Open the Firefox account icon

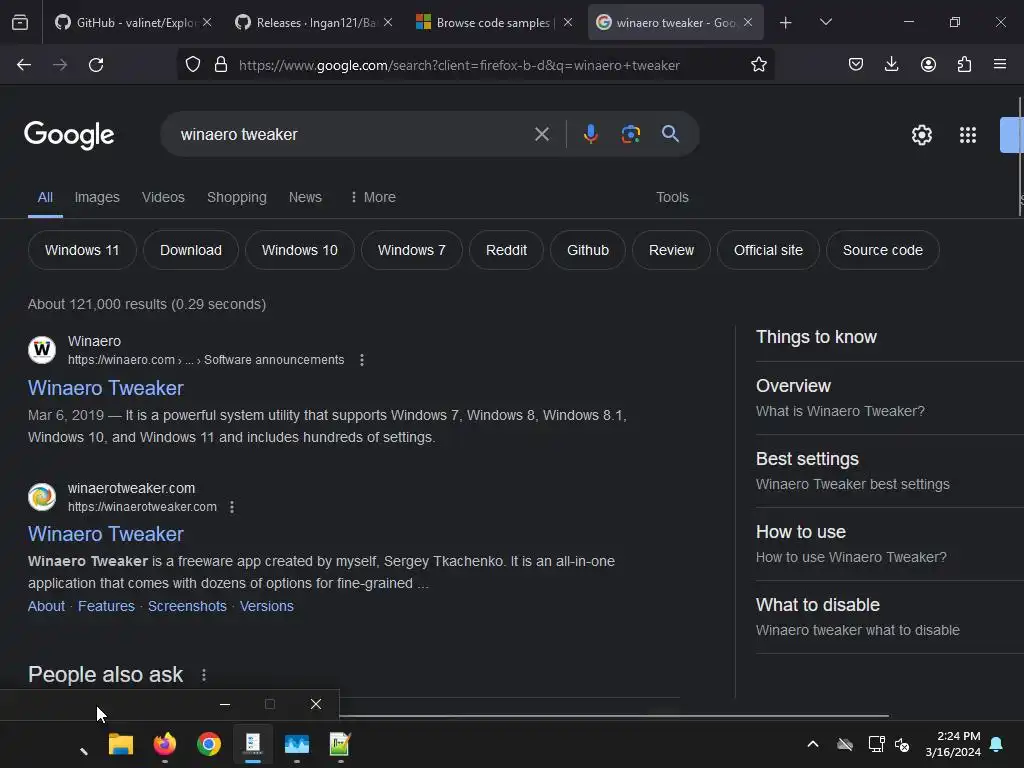tap(928, 65)
